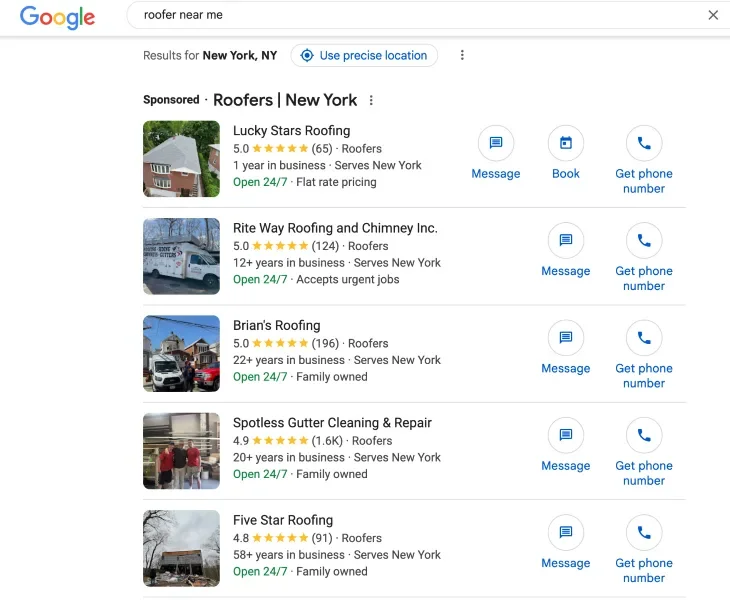
Task: Click the 'Sponsored' label
Action: tap(171, 100)
